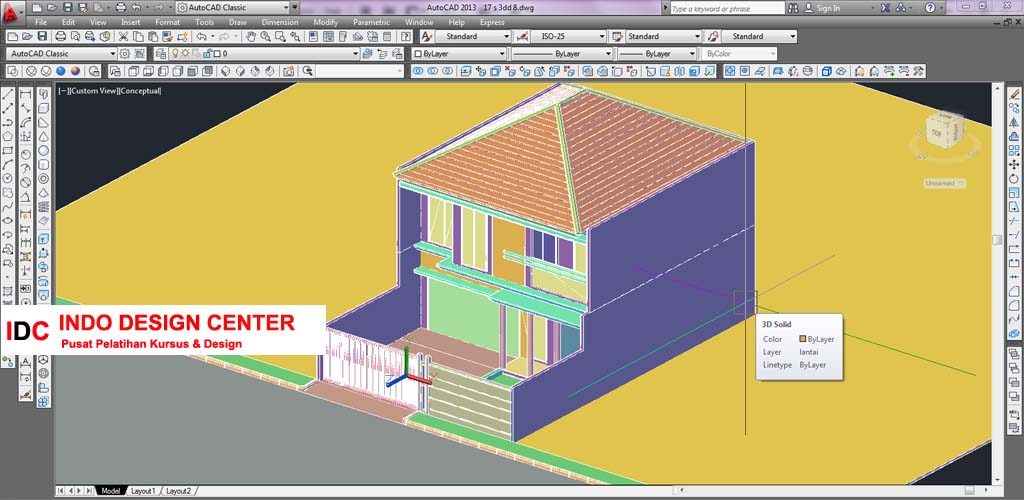Image resolution: width=1024 pixels, height=500 pixels.
Task: Open Layer Properties Manager icon
Action: [x=159, y=54]
